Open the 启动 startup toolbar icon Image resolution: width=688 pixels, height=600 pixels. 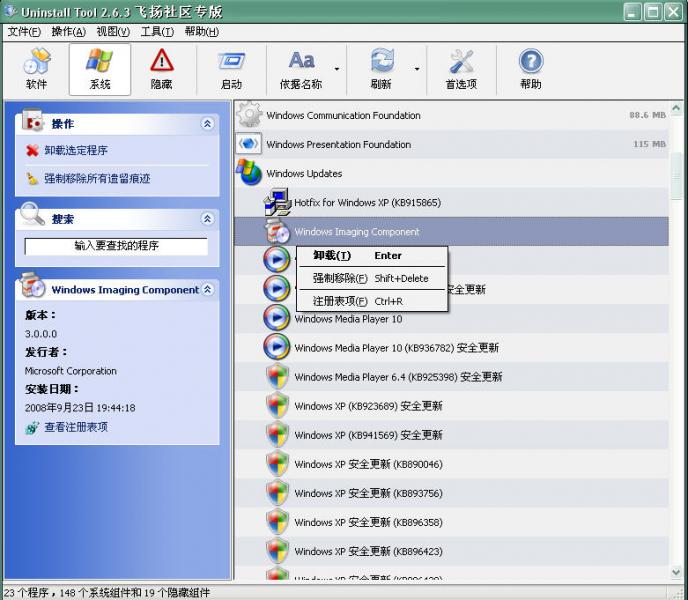coord(231,61)
